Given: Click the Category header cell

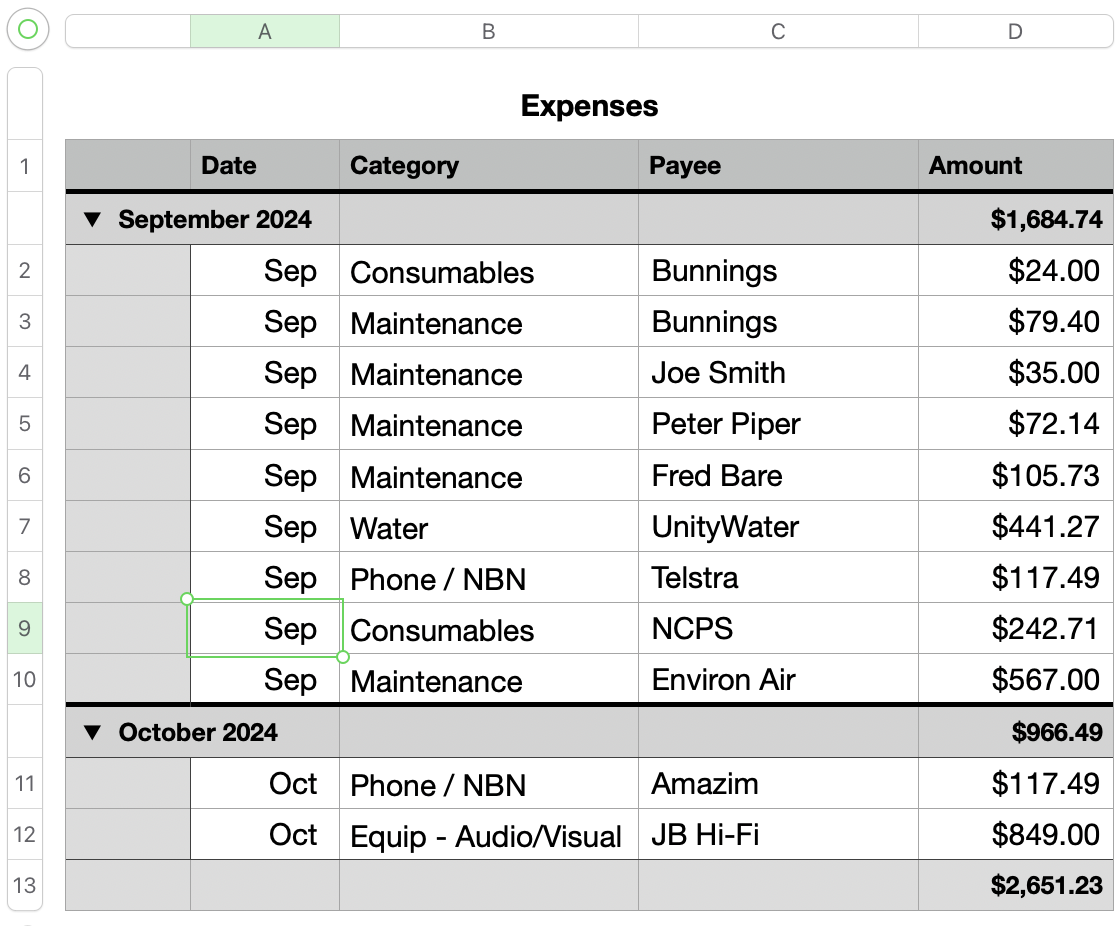Looking at the screenshot, I should [488, 166].
